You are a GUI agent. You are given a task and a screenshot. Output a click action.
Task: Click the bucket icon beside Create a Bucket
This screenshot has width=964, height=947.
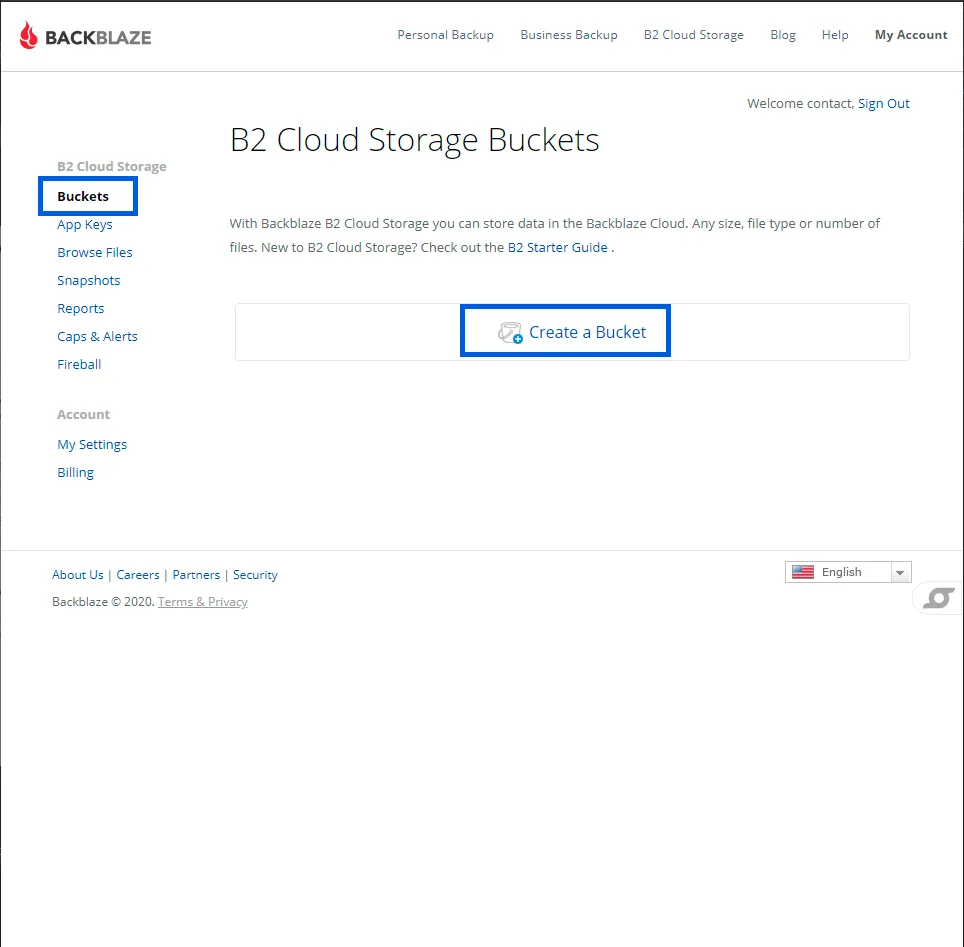pos(510,333)
